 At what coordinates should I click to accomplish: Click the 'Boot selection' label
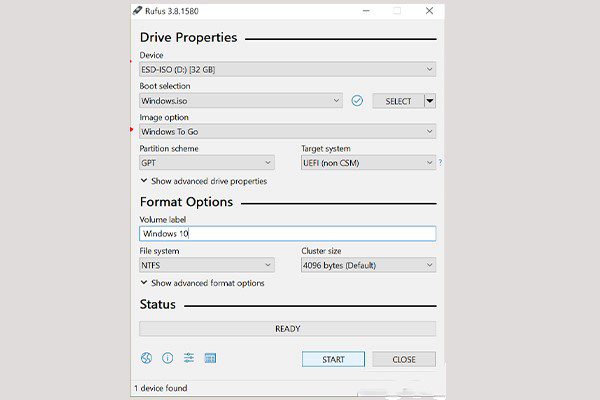[165, 86]
